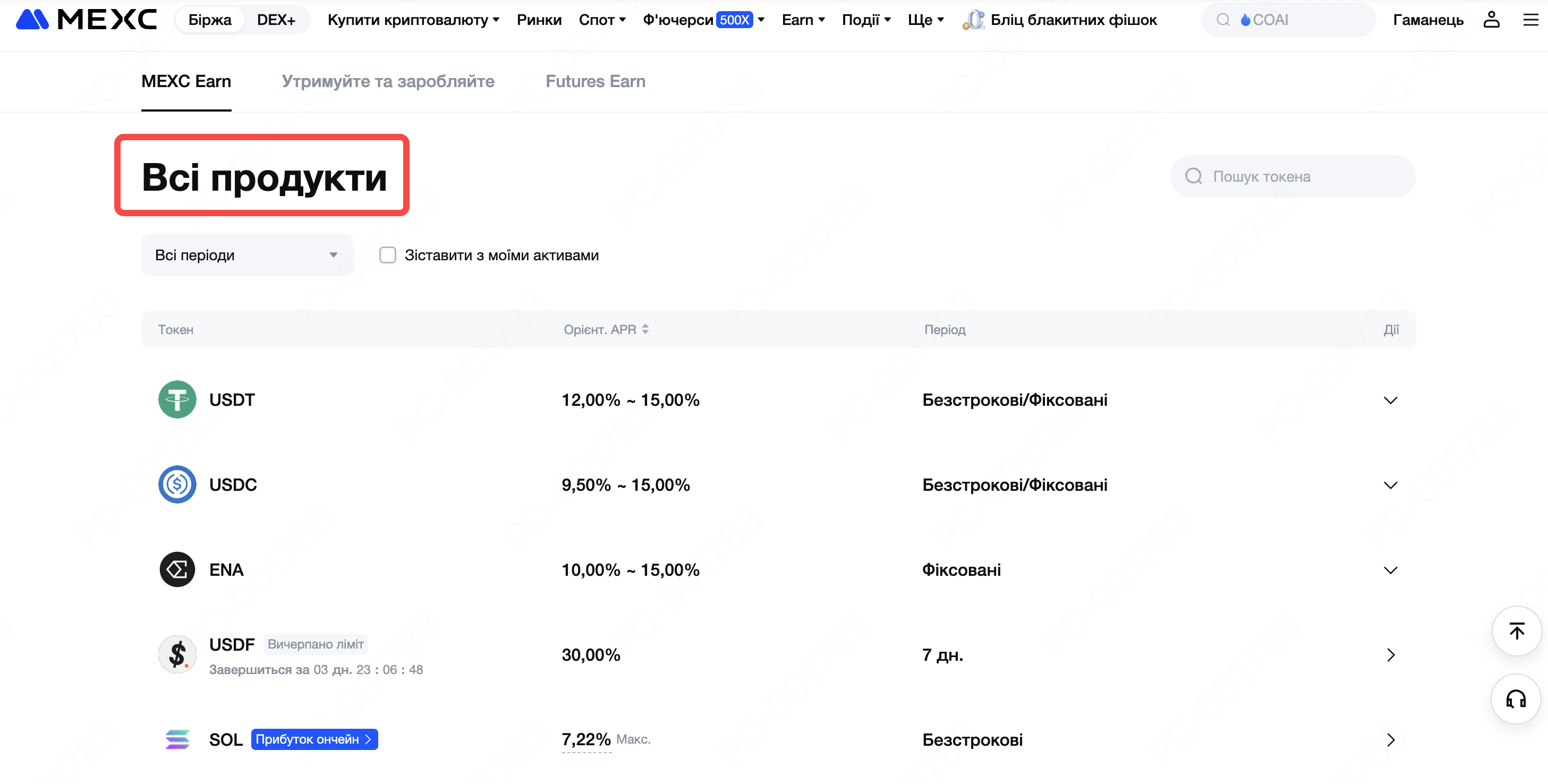Click the USDC token icon
The height and width of the screenshot is (784, 1548).
pyautogui.click(x=177, y=484)
